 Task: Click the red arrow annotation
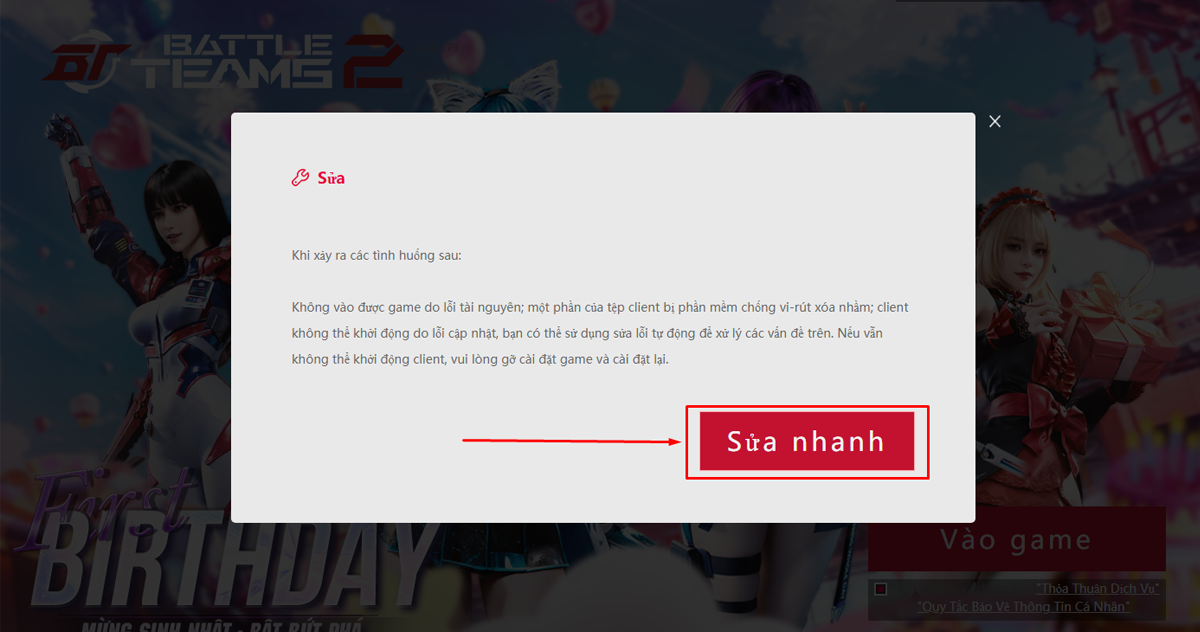[x=571, y=440]
